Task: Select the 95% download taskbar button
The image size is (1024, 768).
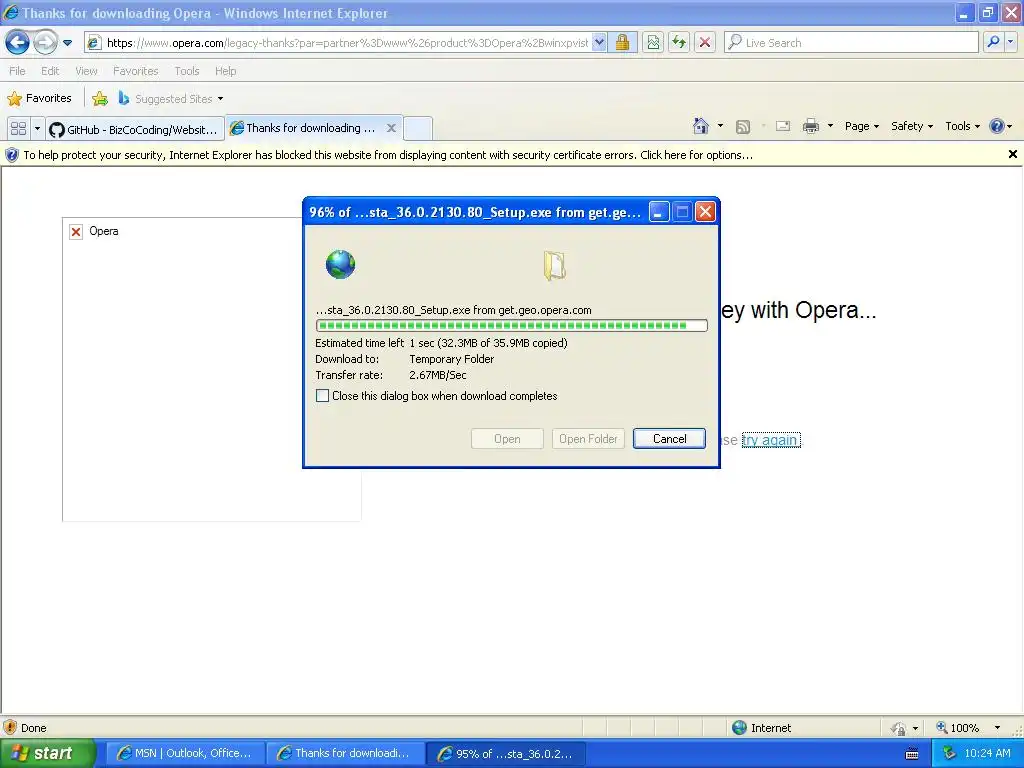Action: point(506,753)
